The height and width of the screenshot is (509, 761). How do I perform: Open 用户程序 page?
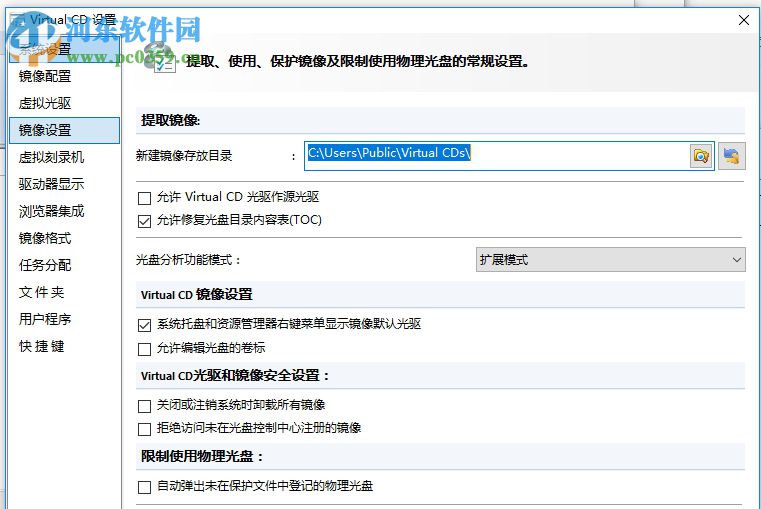tap(64, 319)
